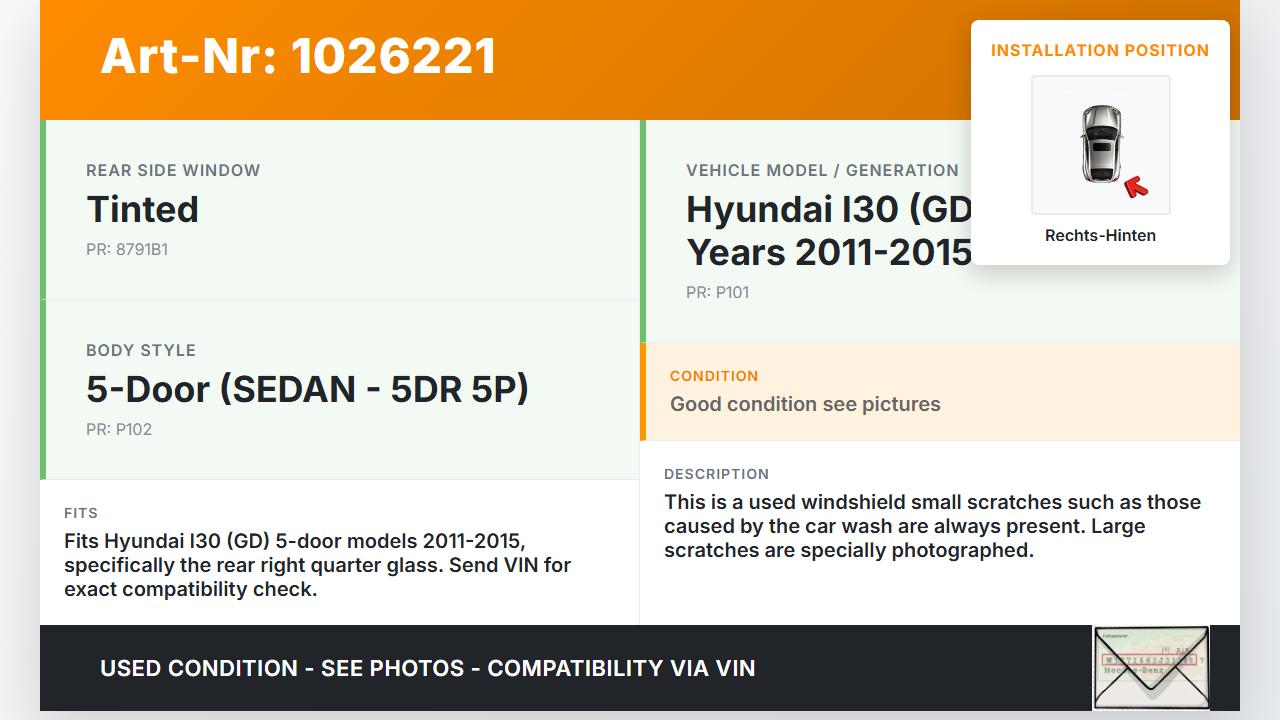Click PR code 8791B1
Viewport: 1280px width, 720px height.
pyautogui.click(x=127, y=249)
